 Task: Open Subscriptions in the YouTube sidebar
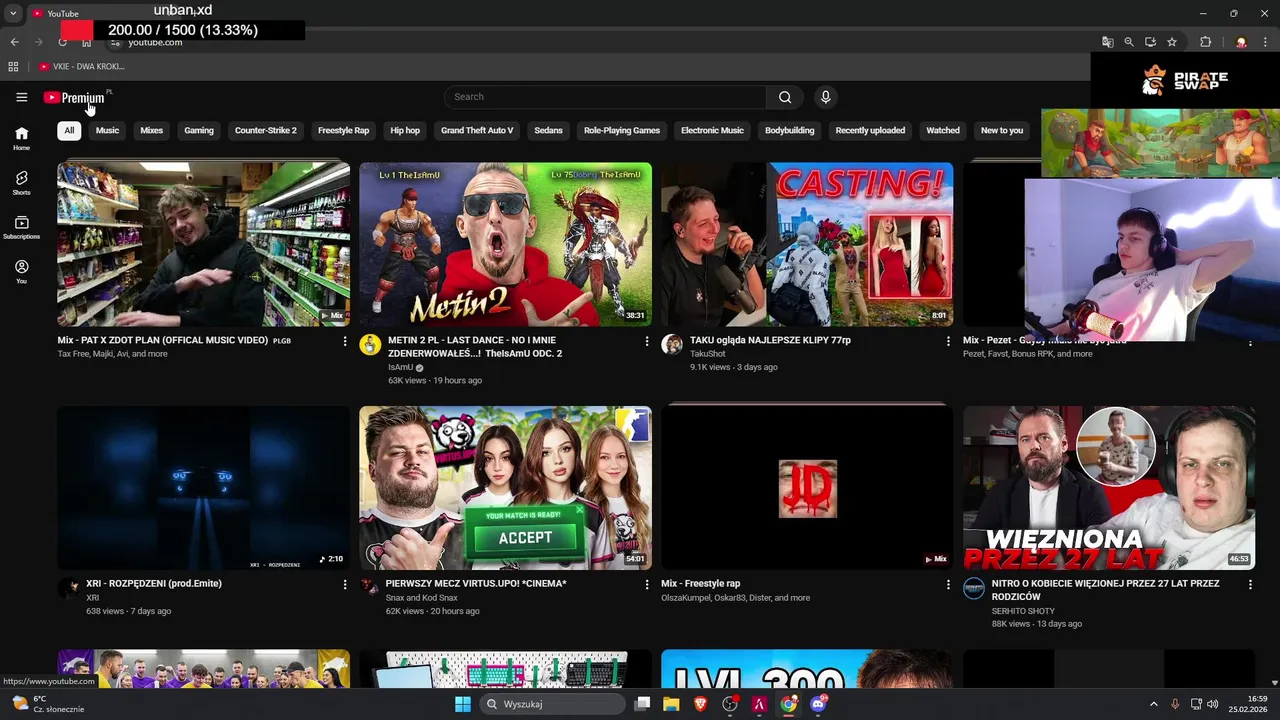click(21, 228)
